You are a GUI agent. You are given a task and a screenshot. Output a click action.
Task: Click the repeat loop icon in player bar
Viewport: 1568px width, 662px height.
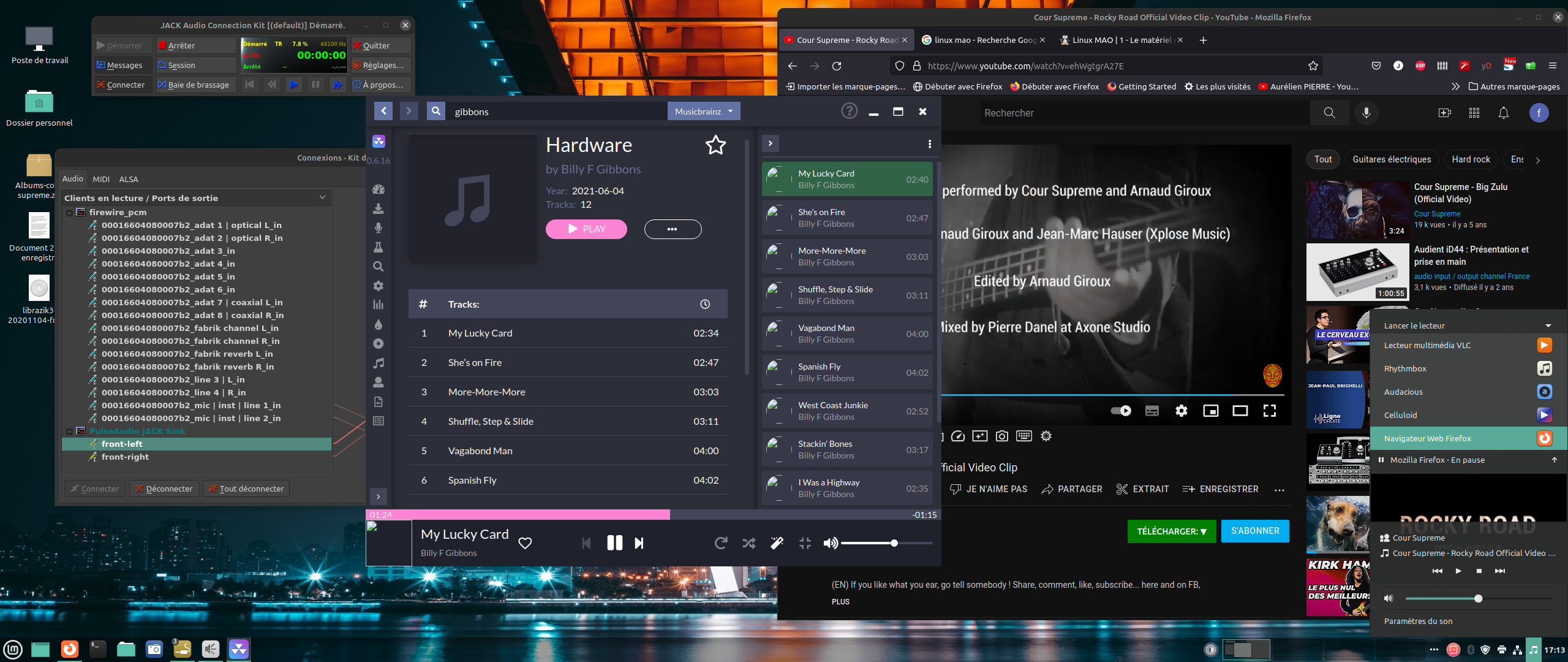coord(720,543)
